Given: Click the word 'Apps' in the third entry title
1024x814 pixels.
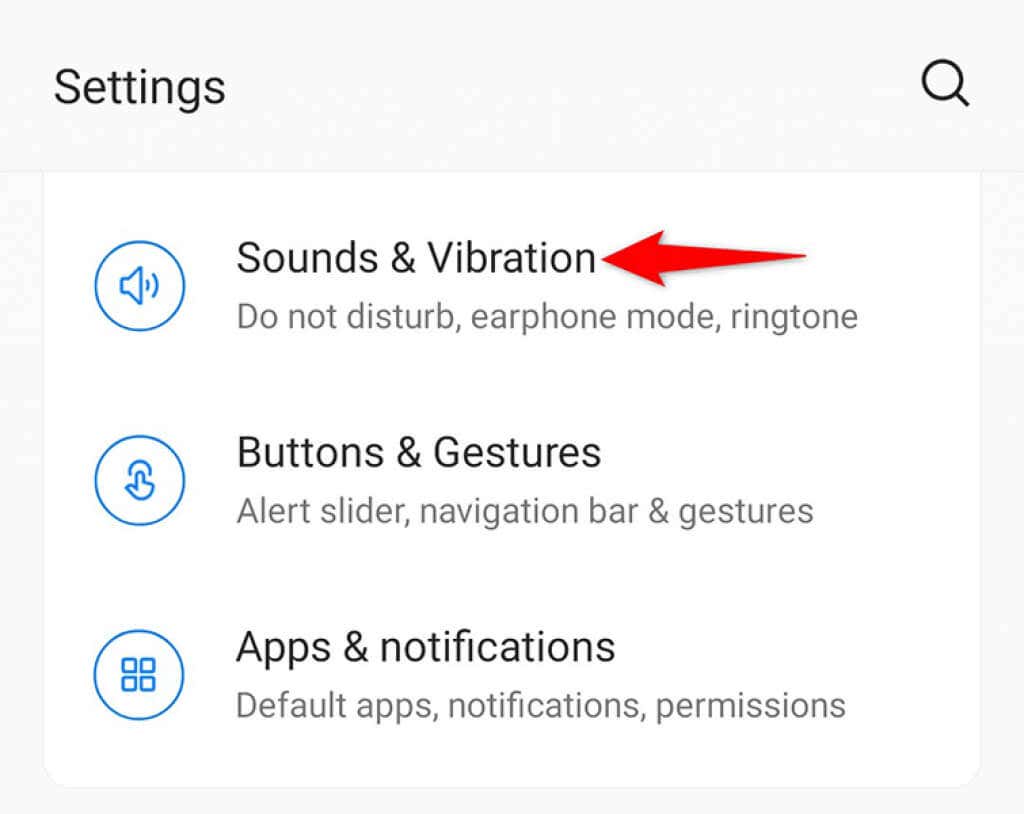Looking at the screenshot, I should point(284,649).
